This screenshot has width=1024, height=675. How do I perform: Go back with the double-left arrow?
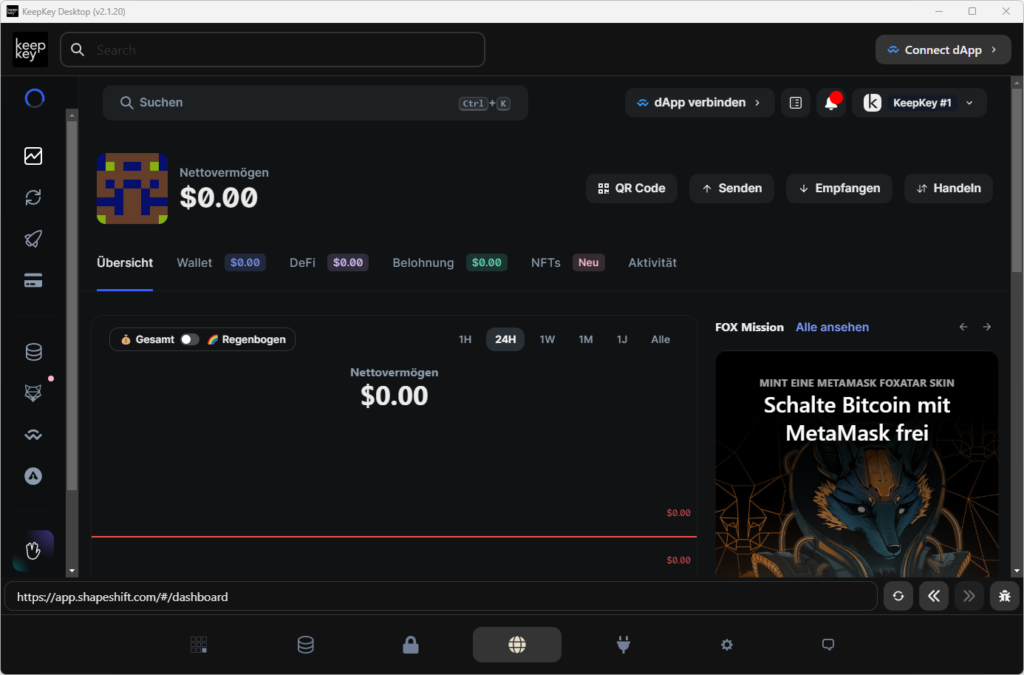(x=934, y=595)
